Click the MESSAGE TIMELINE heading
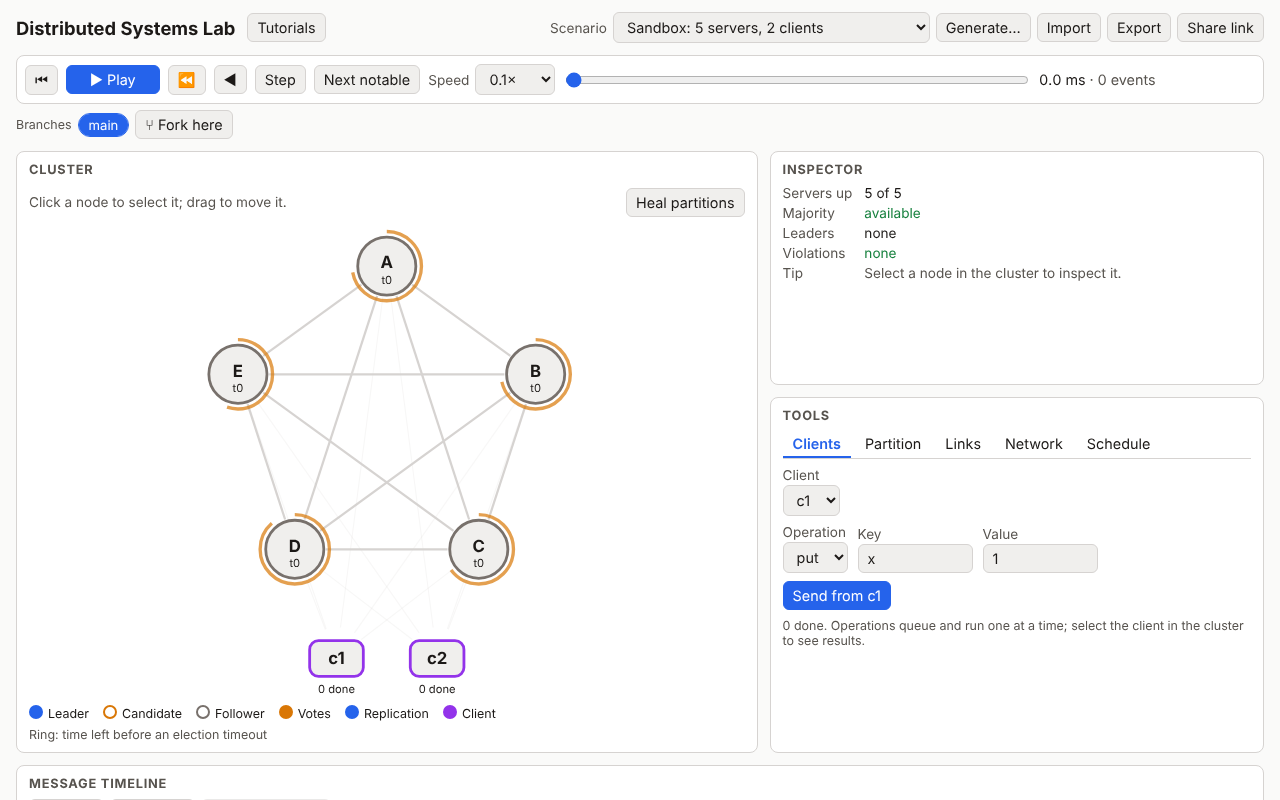The height and width of the screenshot is (800, 1280). [x=98, y=784]
